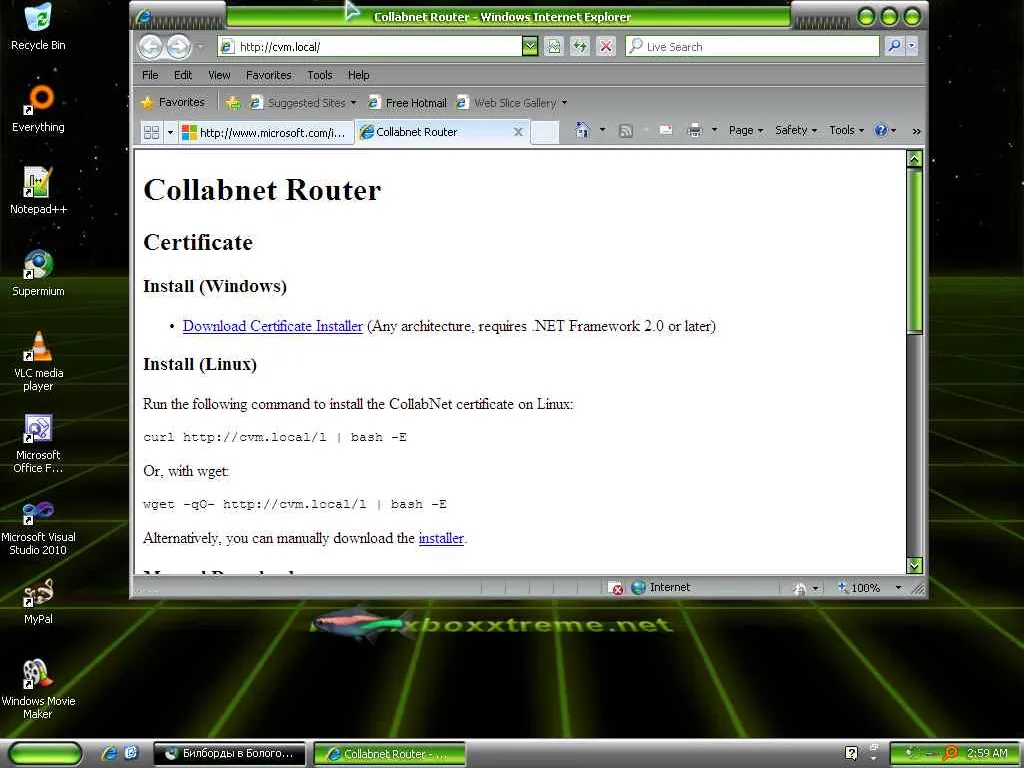Launch Internet Explorer from Quick Launch
This screenshot has height=768, width=1024.
point(109,754)
